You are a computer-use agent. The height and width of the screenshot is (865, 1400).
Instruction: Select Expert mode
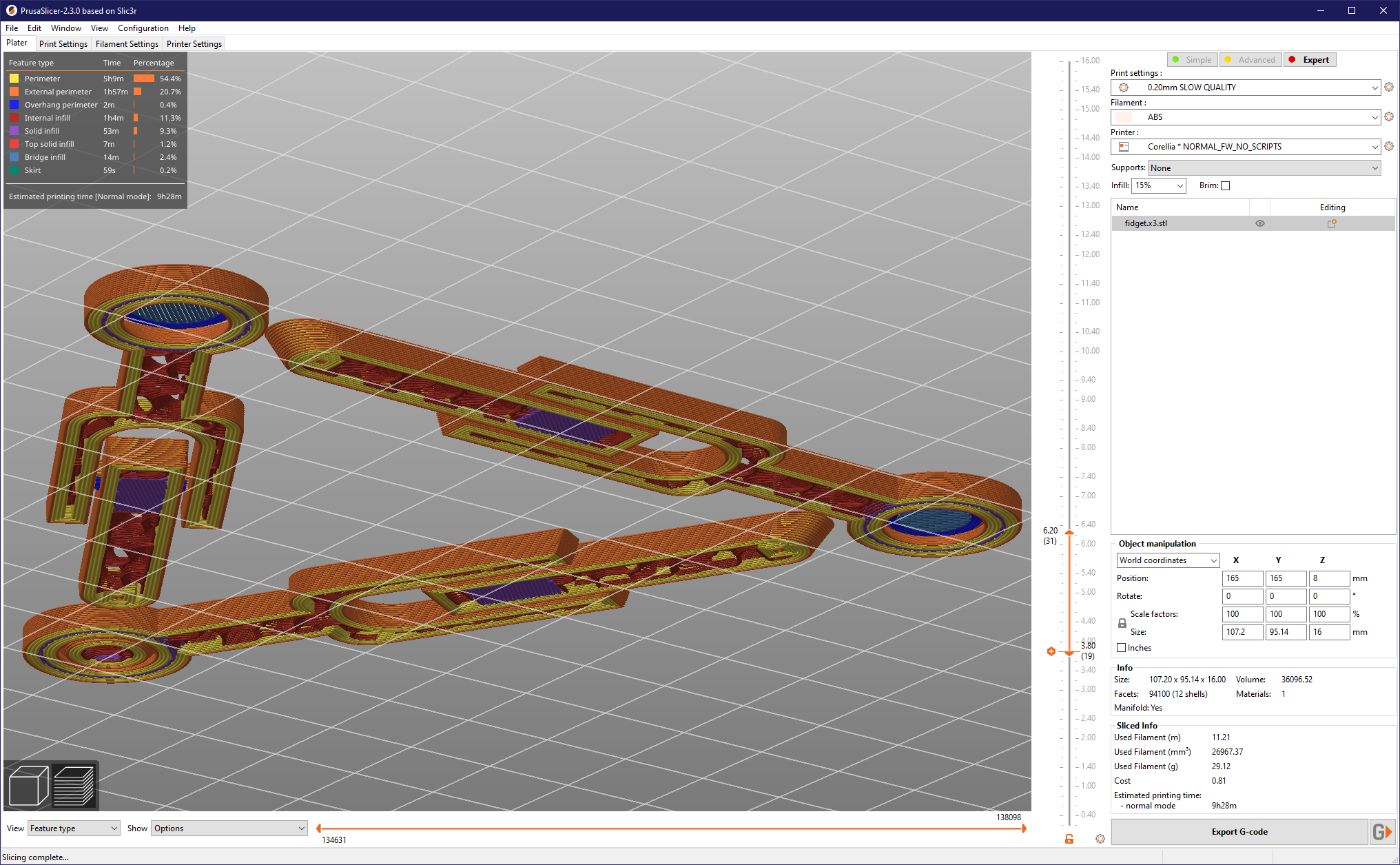click(x=1310, y=60)
